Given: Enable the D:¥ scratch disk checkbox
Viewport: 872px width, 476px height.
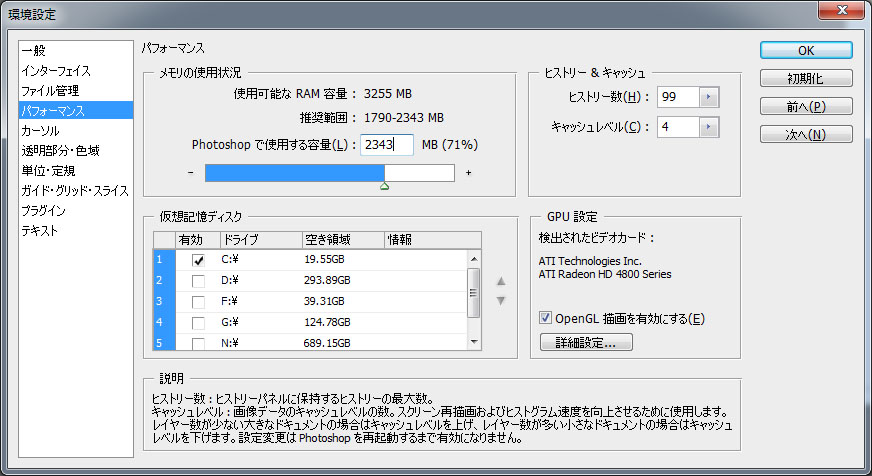Looking at the screenshot, I should pyautogui.click(x=198, y=281).
